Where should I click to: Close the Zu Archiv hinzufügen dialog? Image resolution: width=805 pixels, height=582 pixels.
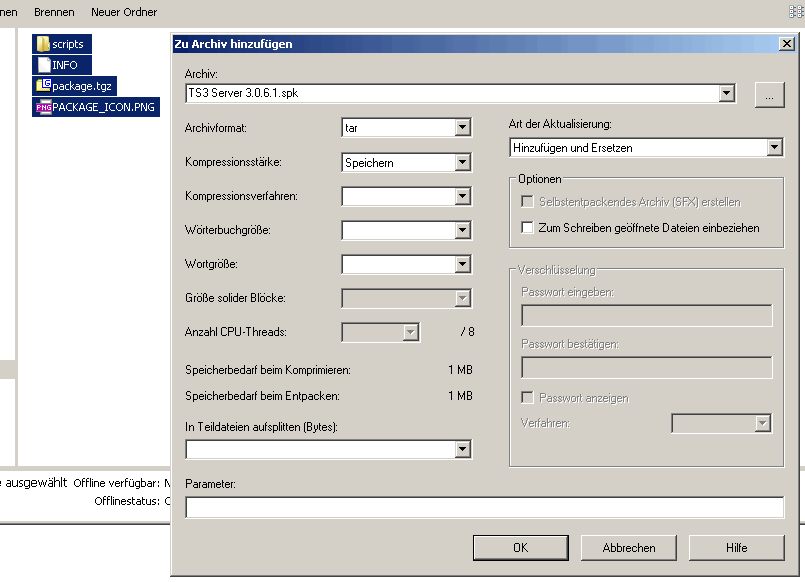(787, 44)
